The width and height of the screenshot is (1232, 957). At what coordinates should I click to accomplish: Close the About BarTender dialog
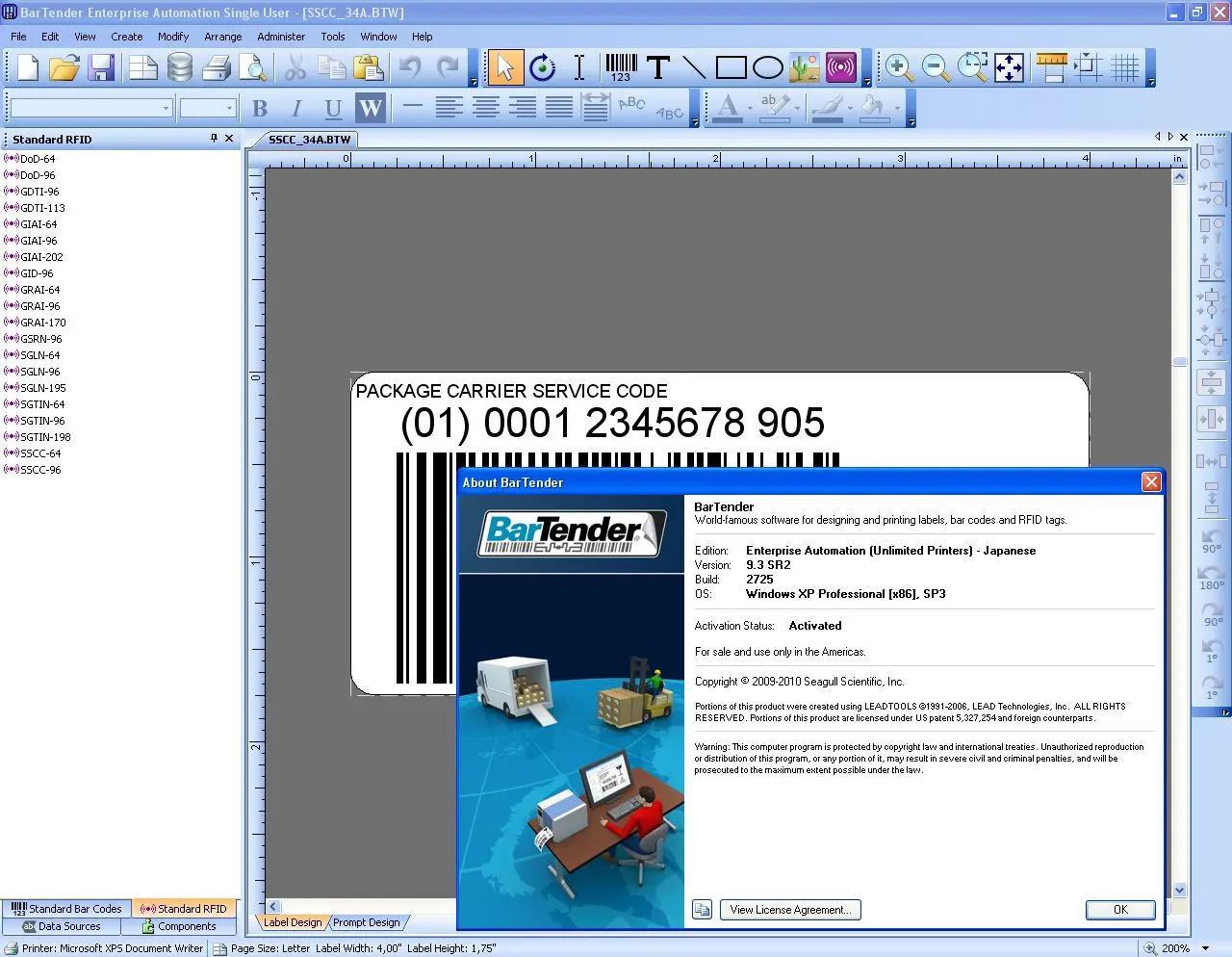1151,482
